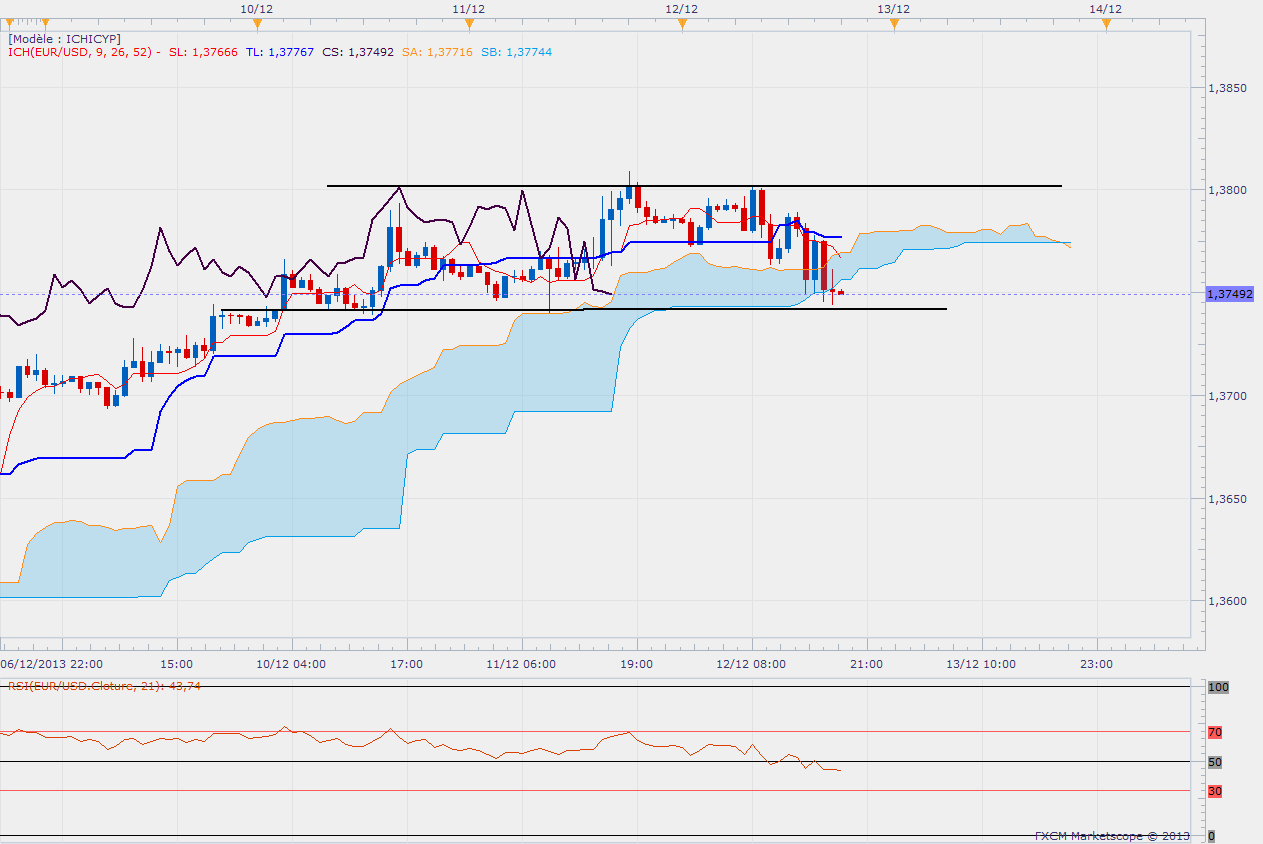The height and width of the screenshot is (844, 1263).
Task: Click the 1,3850 price axis label
Action: point(1228,88)
